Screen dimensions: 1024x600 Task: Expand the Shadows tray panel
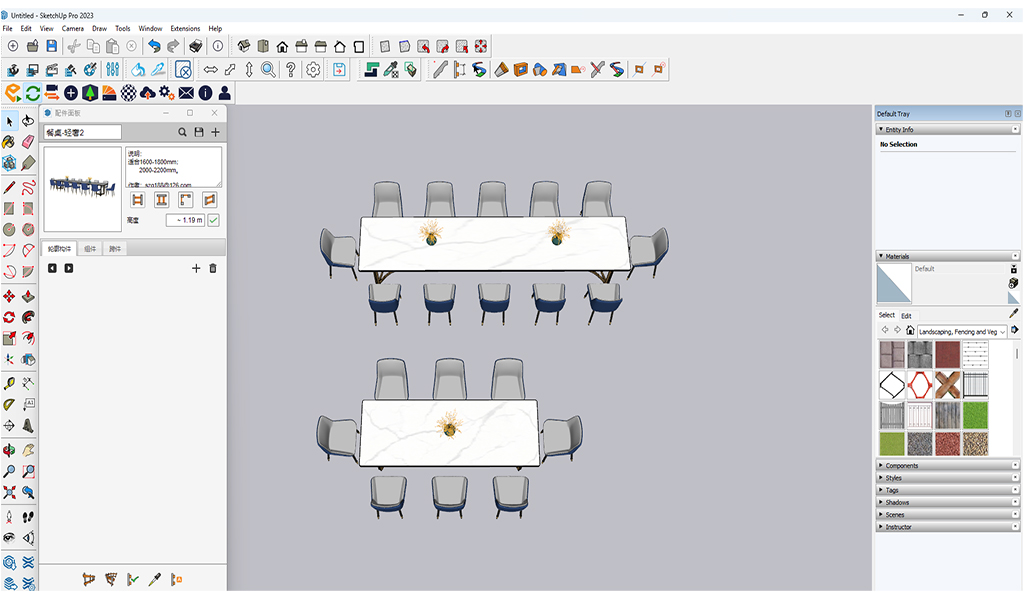click(x=897, y=503)
